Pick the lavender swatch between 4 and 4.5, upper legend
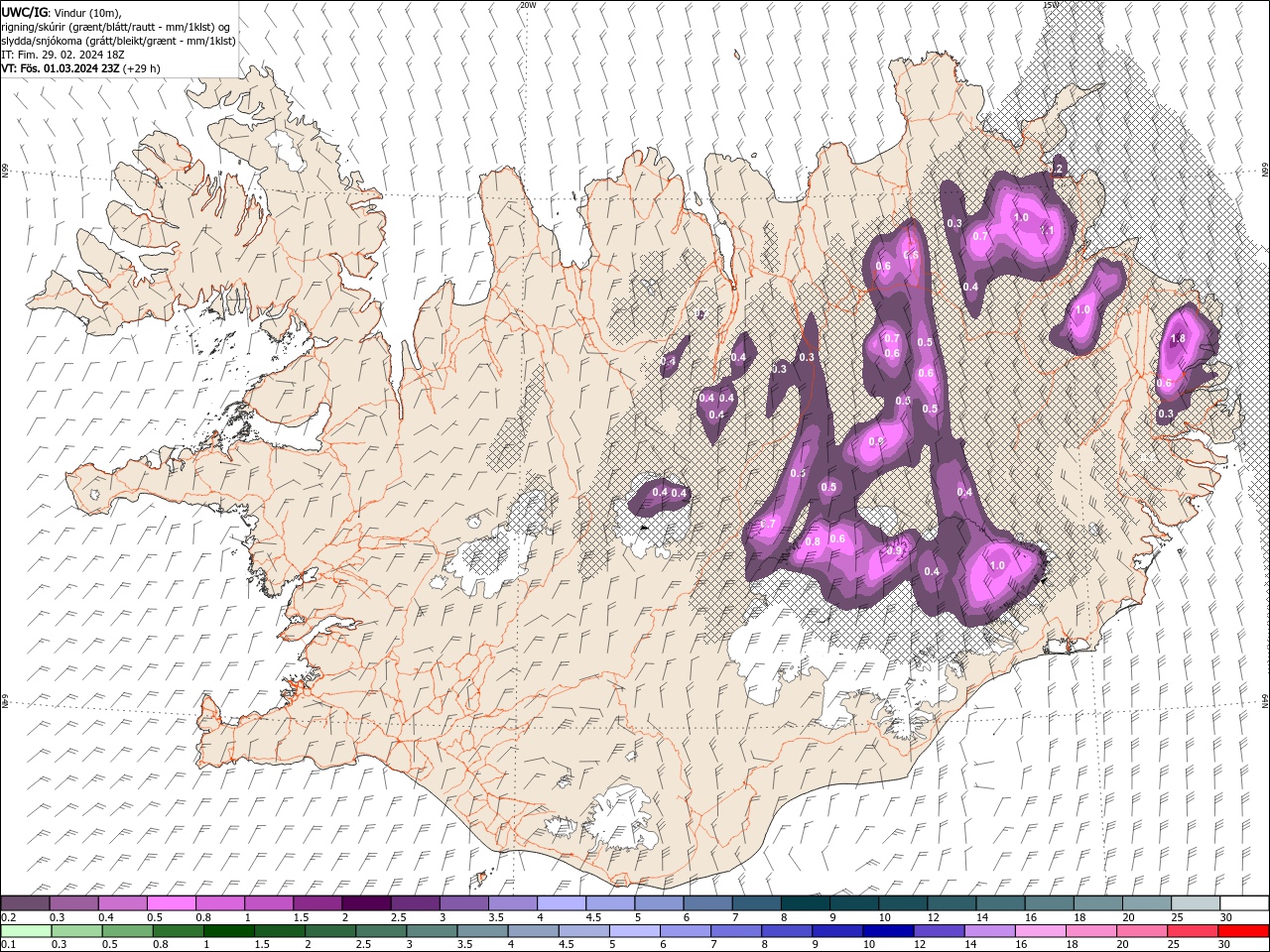1270x952 pixels. [561, 903]
